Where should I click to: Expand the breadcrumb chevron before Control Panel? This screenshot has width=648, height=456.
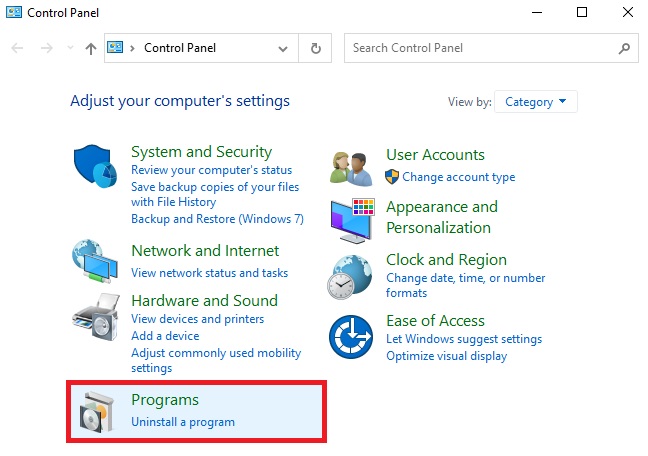[x=133, y=48]
